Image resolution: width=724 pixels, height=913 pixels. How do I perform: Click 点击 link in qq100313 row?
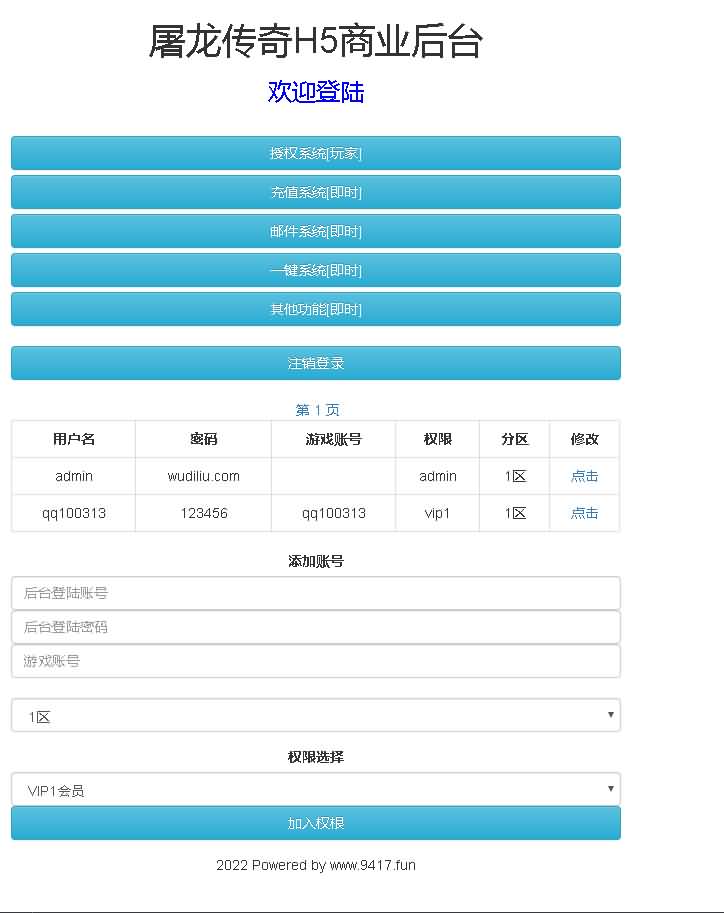(584, 513)
